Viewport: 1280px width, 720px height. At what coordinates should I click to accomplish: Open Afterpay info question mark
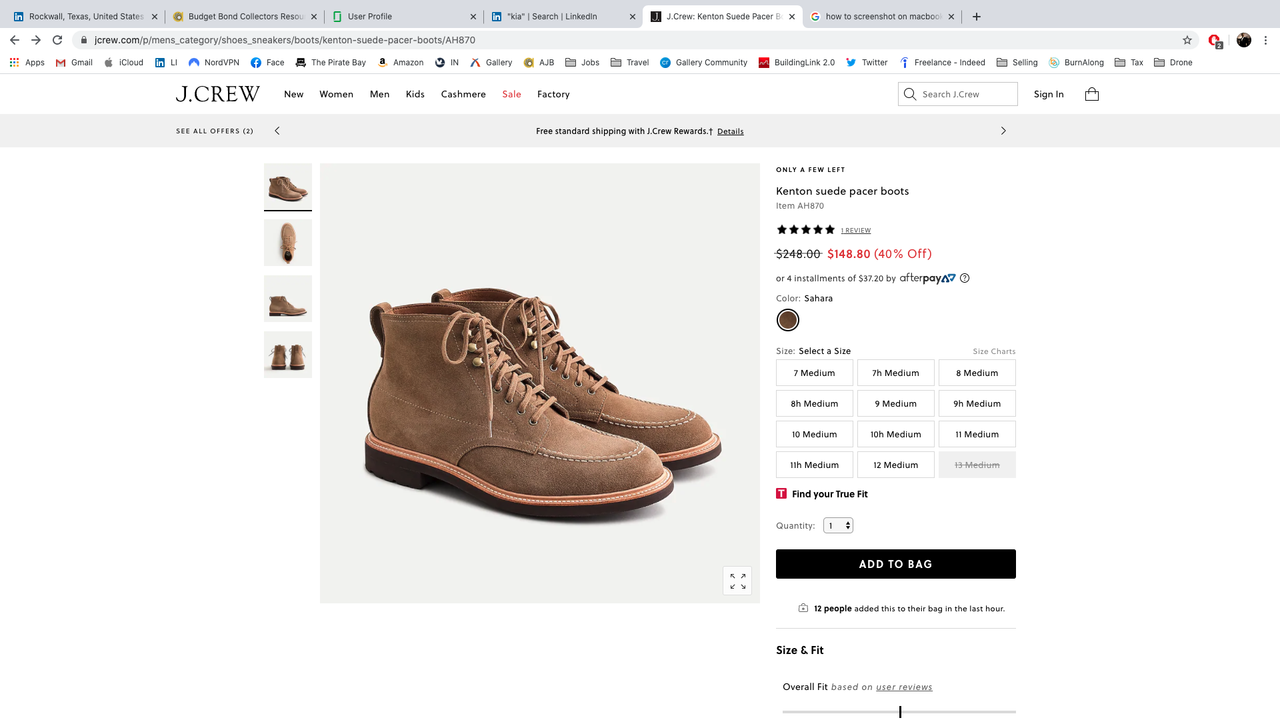point(965,278)
